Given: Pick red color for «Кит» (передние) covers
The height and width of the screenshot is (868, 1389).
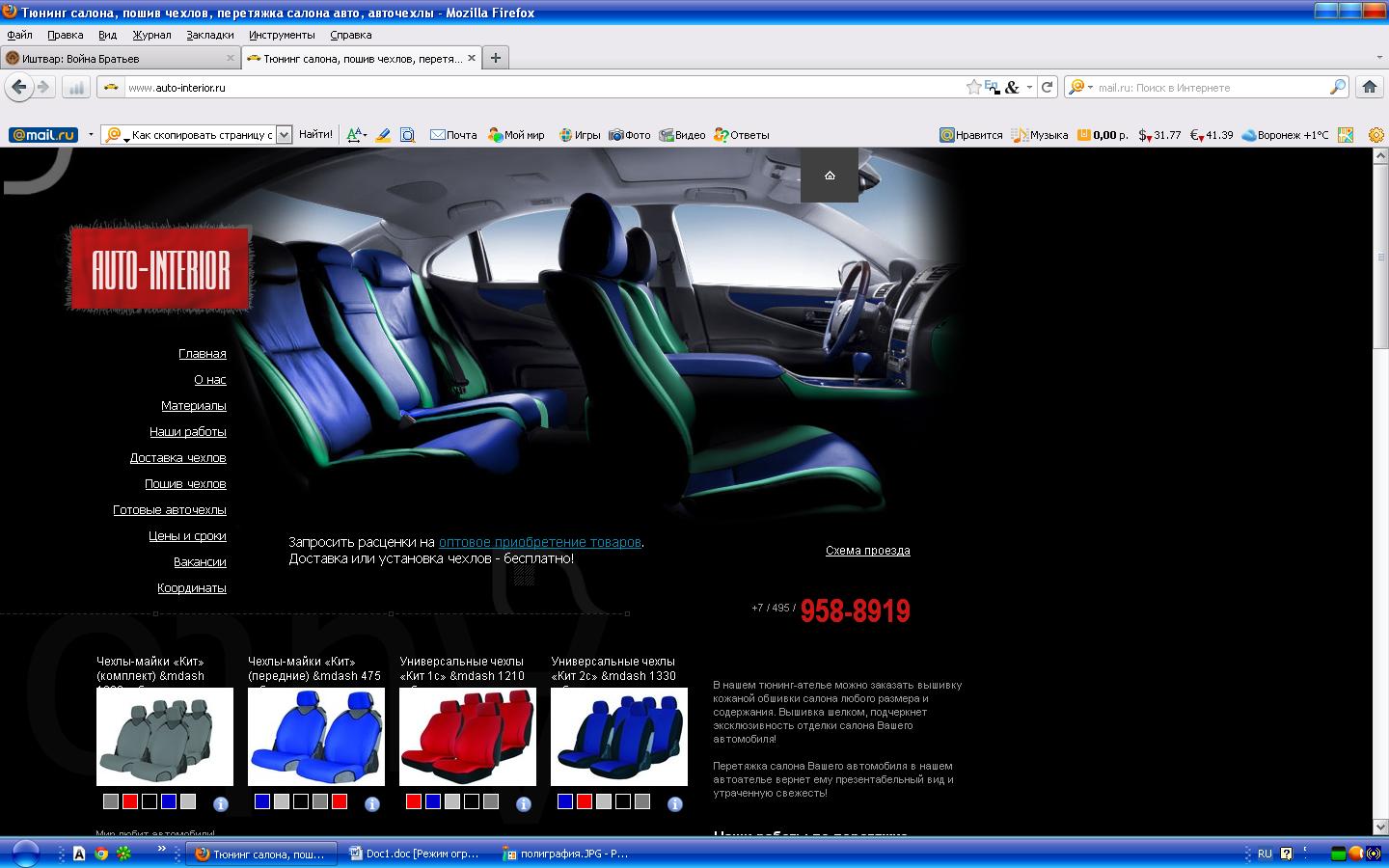Looking at the screenshot, I should pos(340,801).
